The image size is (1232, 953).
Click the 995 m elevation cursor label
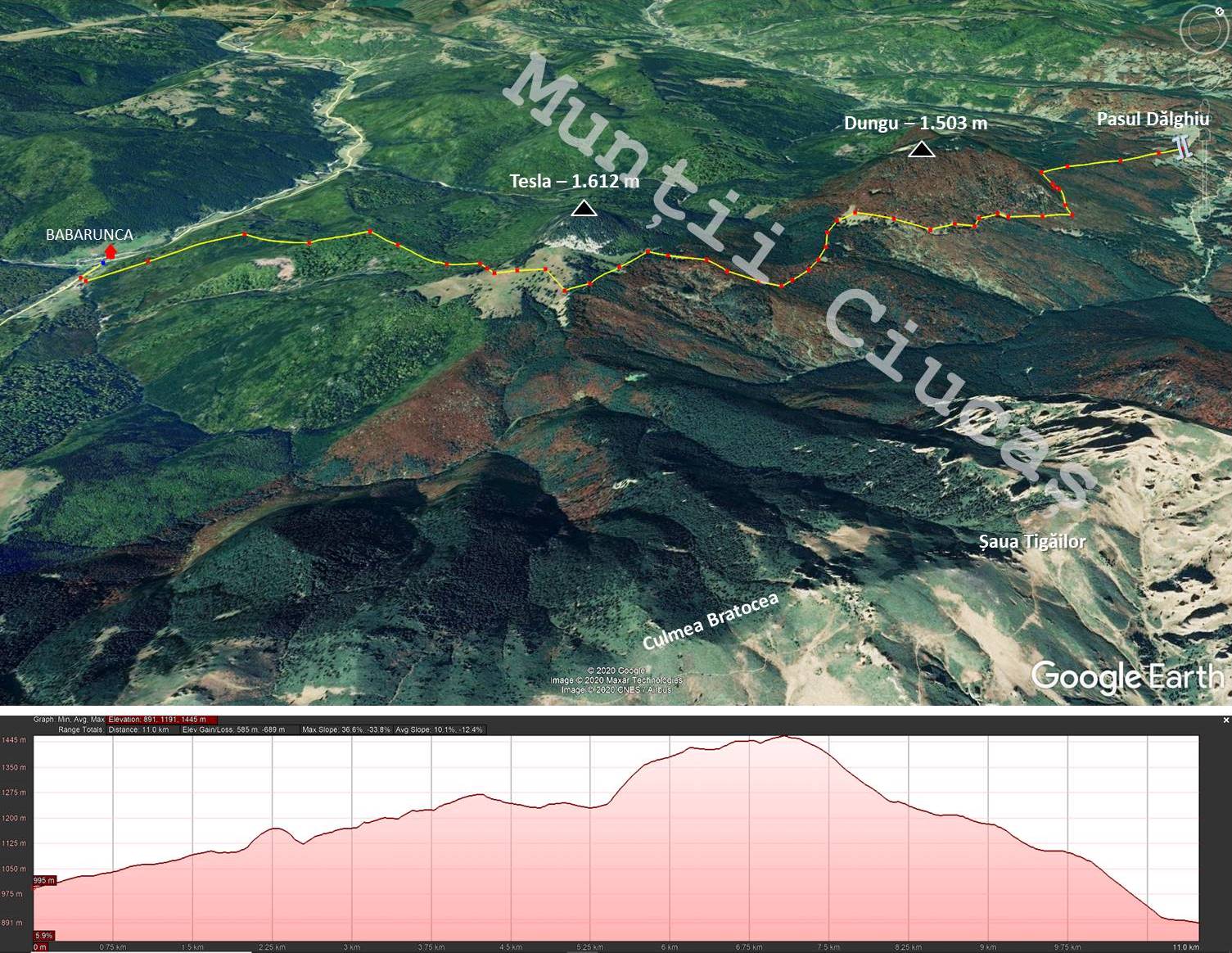[x=44, y=881]
